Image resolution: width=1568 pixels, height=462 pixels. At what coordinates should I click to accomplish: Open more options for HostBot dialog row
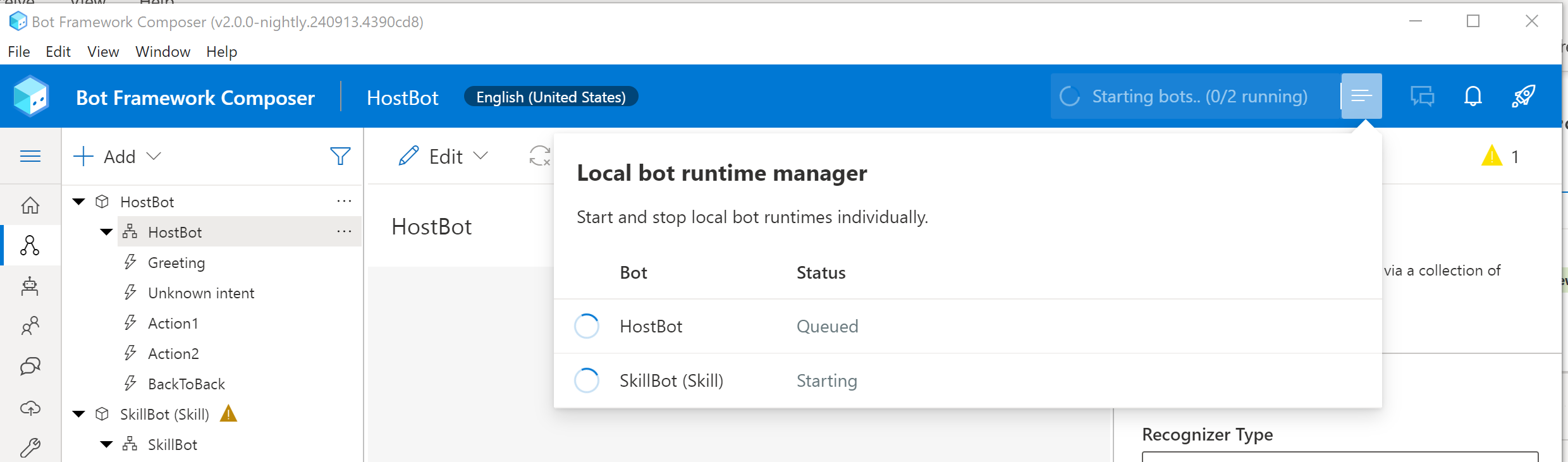point(344,232)
